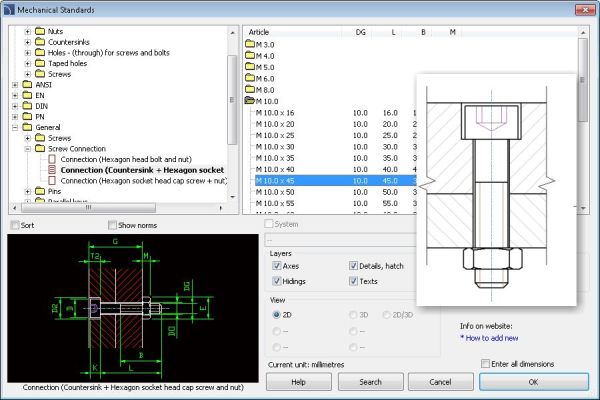Image resolution: width=600 pixels, height=400 pixels.
Task: Click the M 3.0 folder icon
Action: [250, 44]
